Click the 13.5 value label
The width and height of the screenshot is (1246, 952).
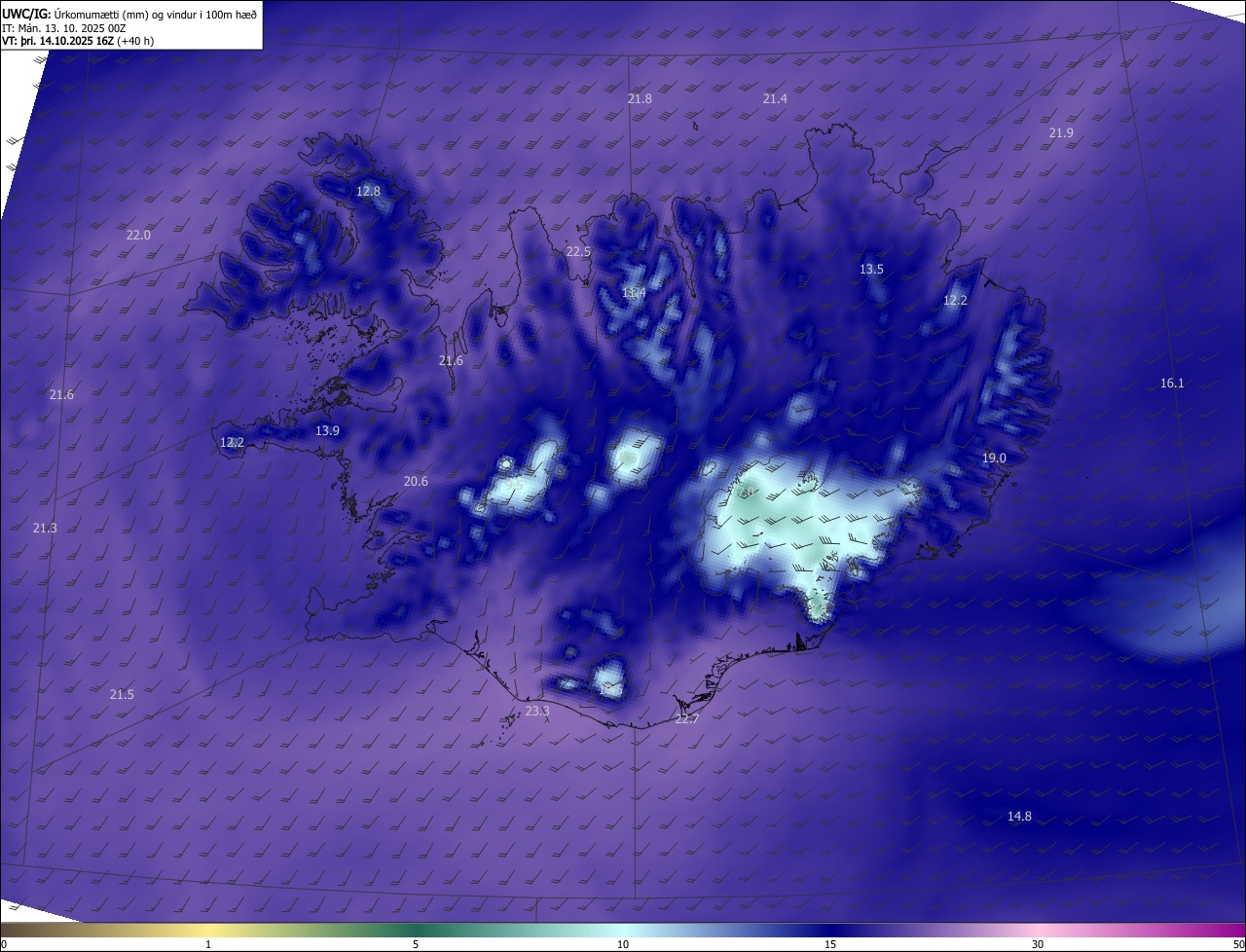pyautogui.click(x=871, y=269)
